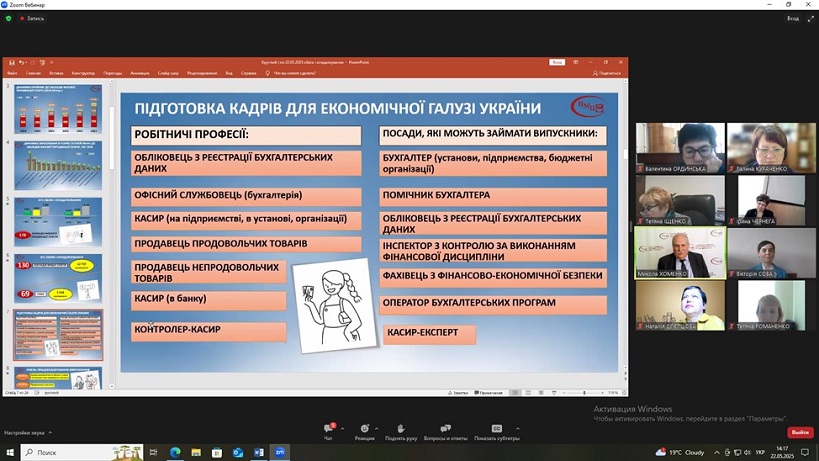Click the Windows Start button
Image resolution: width=819 pixels, height=461 pixels.
click(10, 452)
